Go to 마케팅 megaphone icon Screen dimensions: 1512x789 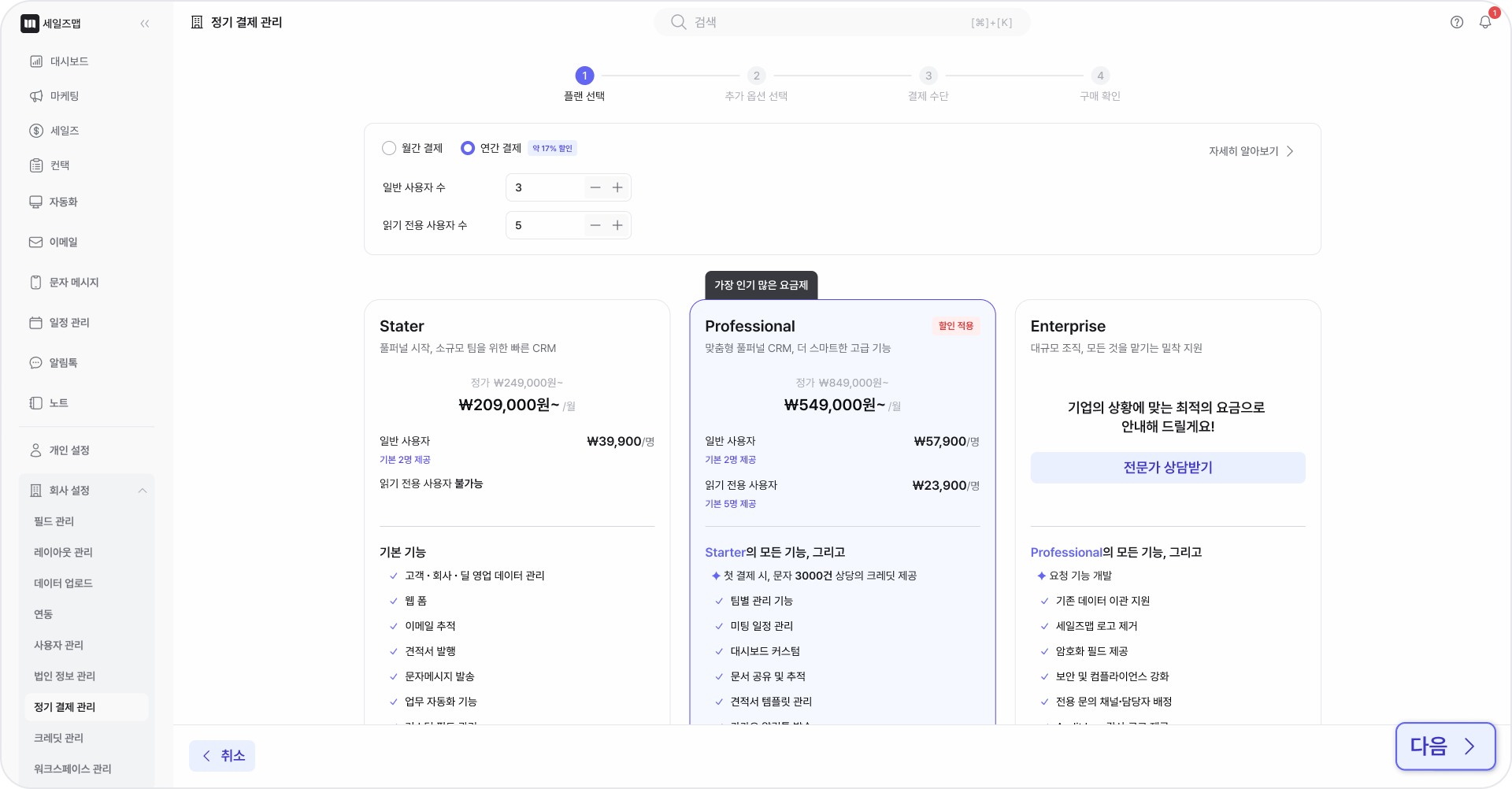click(x=36, y=96)
